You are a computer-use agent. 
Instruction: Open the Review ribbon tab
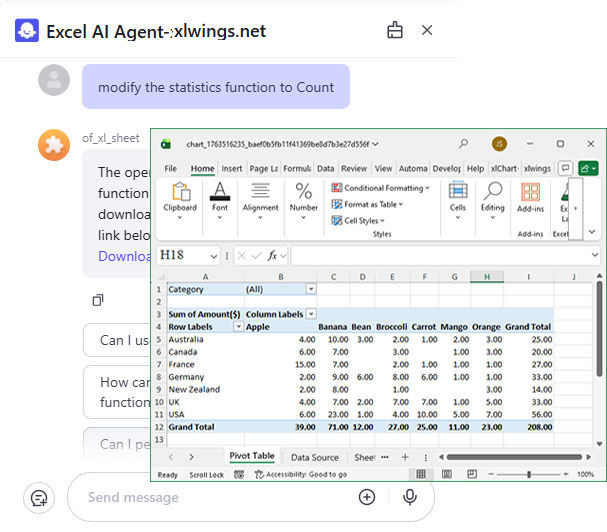pos(353,168)
